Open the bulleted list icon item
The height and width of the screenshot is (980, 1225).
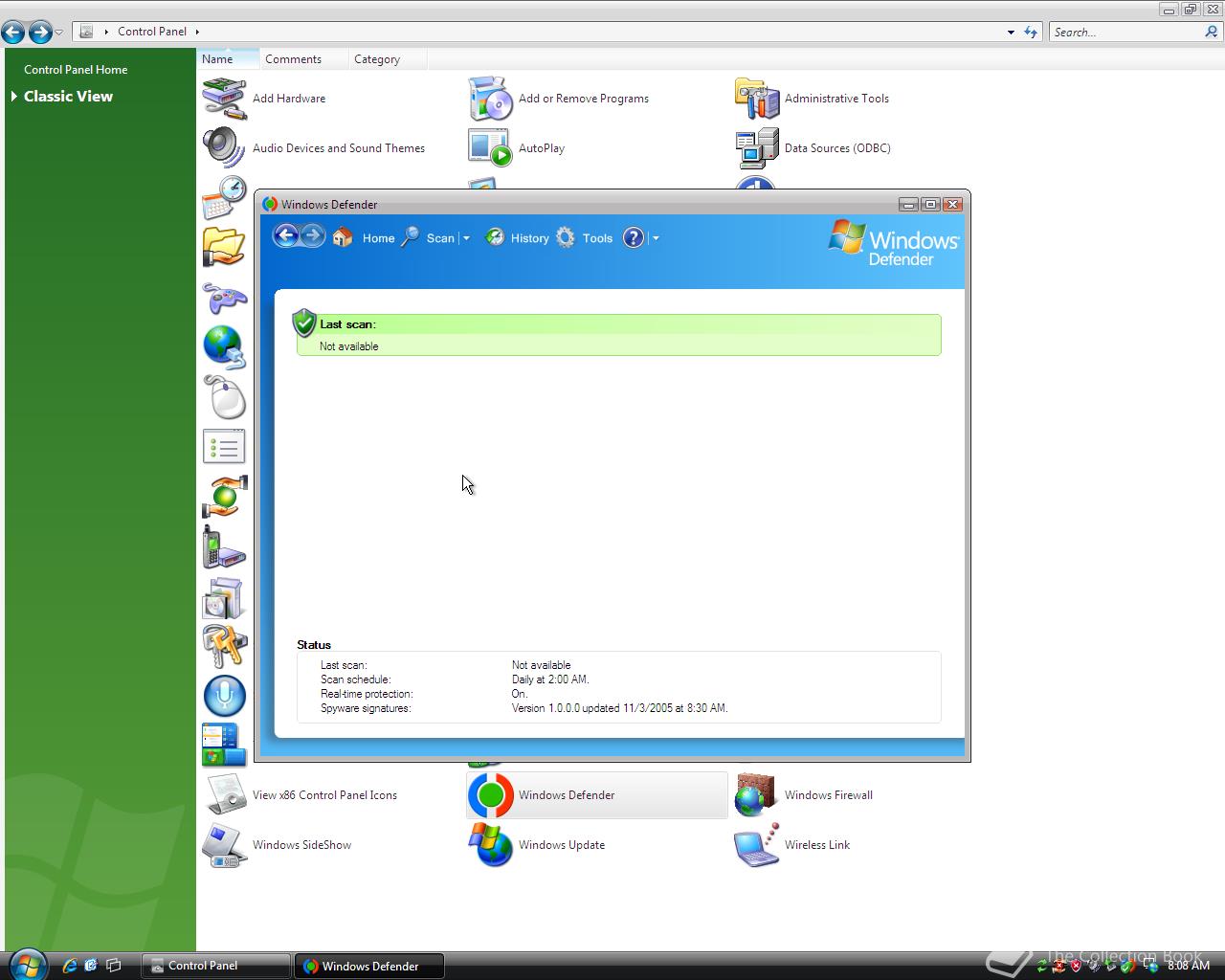pyautogui.click(x=225, y=446)
